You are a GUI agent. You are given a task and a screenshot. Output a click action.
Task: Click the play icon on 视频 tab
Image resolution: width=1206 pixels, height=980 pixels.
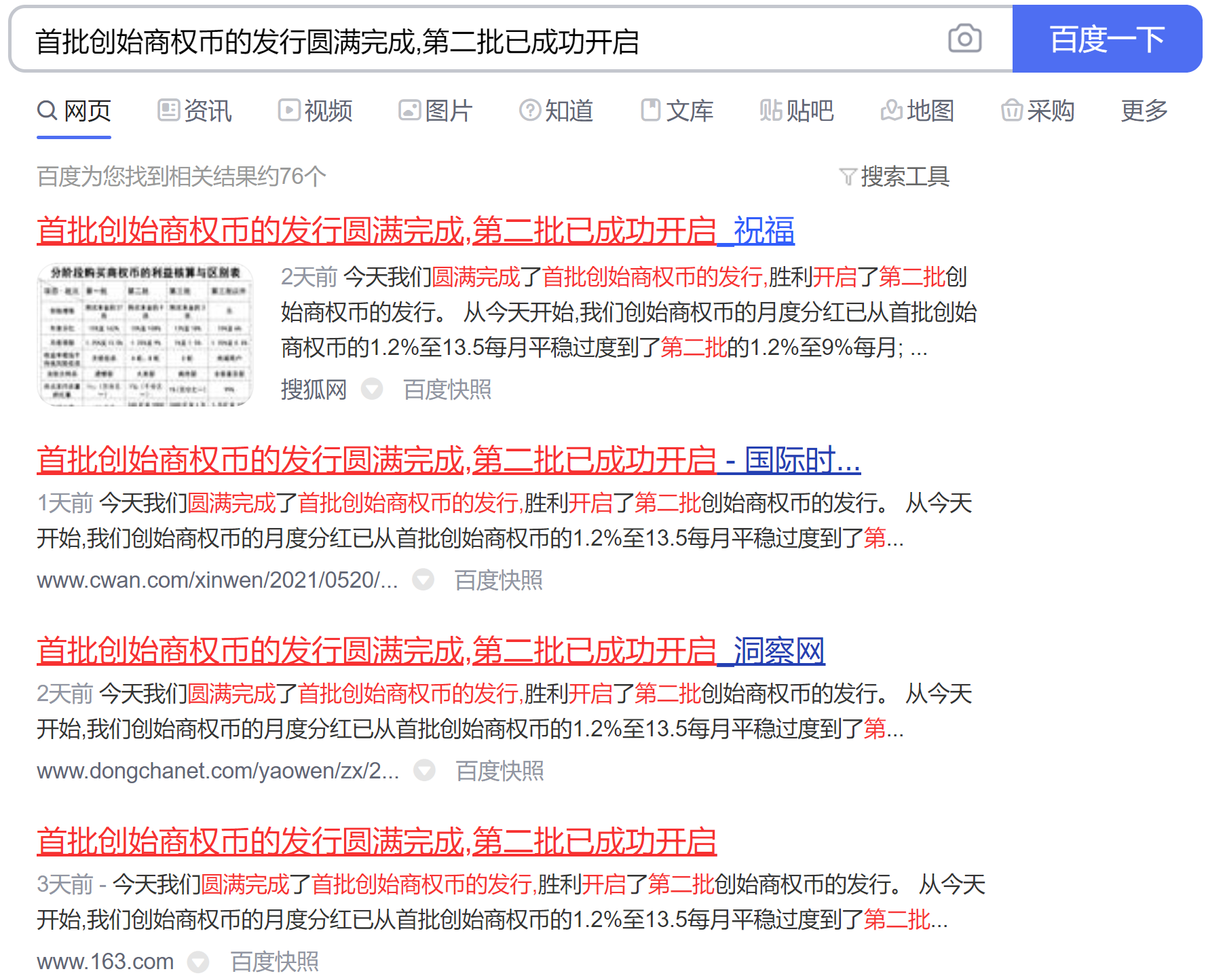pyautogui.click(x=289, y=110)
